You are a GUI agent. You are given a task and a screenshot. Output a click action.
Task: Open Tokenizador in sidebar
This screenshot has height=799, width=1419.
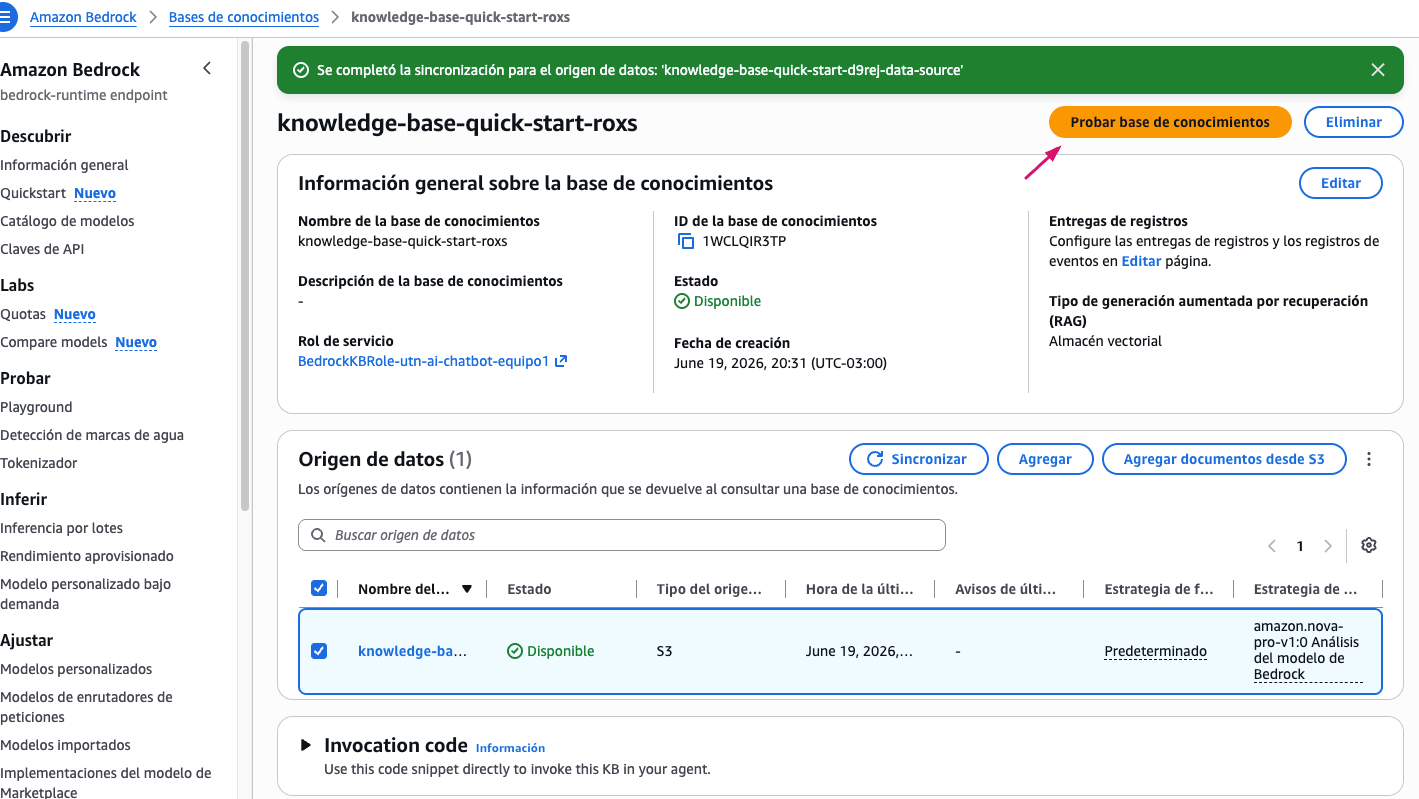tap(39, 463)
